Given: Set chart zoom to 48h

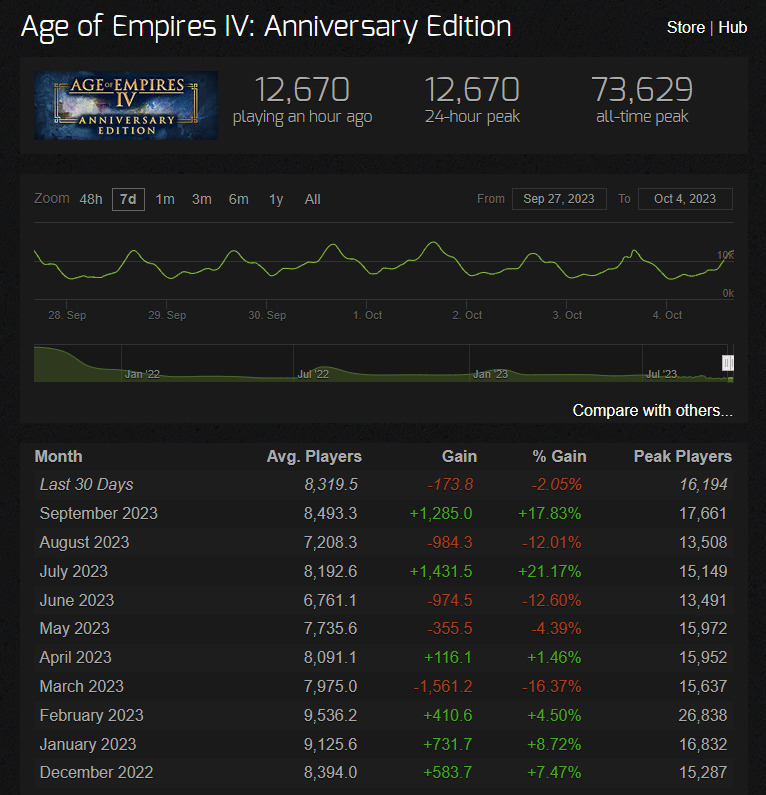Looking at the screenshot, I should coord(91,199).
